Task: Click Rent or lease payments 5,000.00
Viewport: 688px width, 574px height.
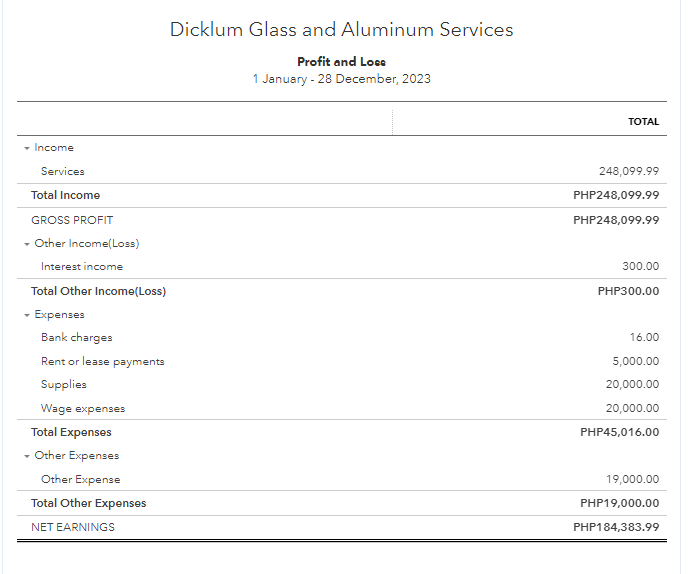Action: (x=636, y=362)
